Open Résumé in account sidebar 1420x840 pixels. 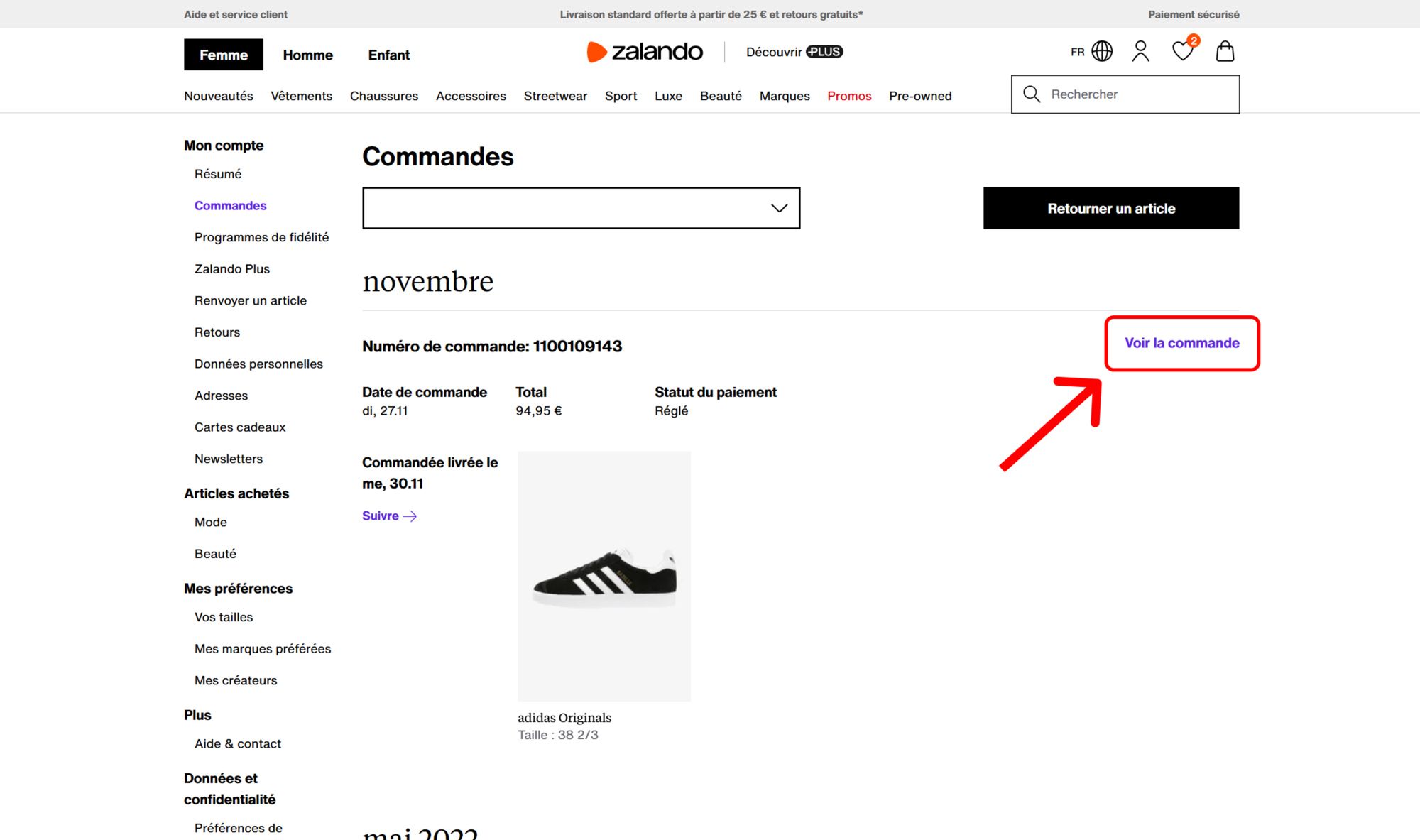click(218, 174)
